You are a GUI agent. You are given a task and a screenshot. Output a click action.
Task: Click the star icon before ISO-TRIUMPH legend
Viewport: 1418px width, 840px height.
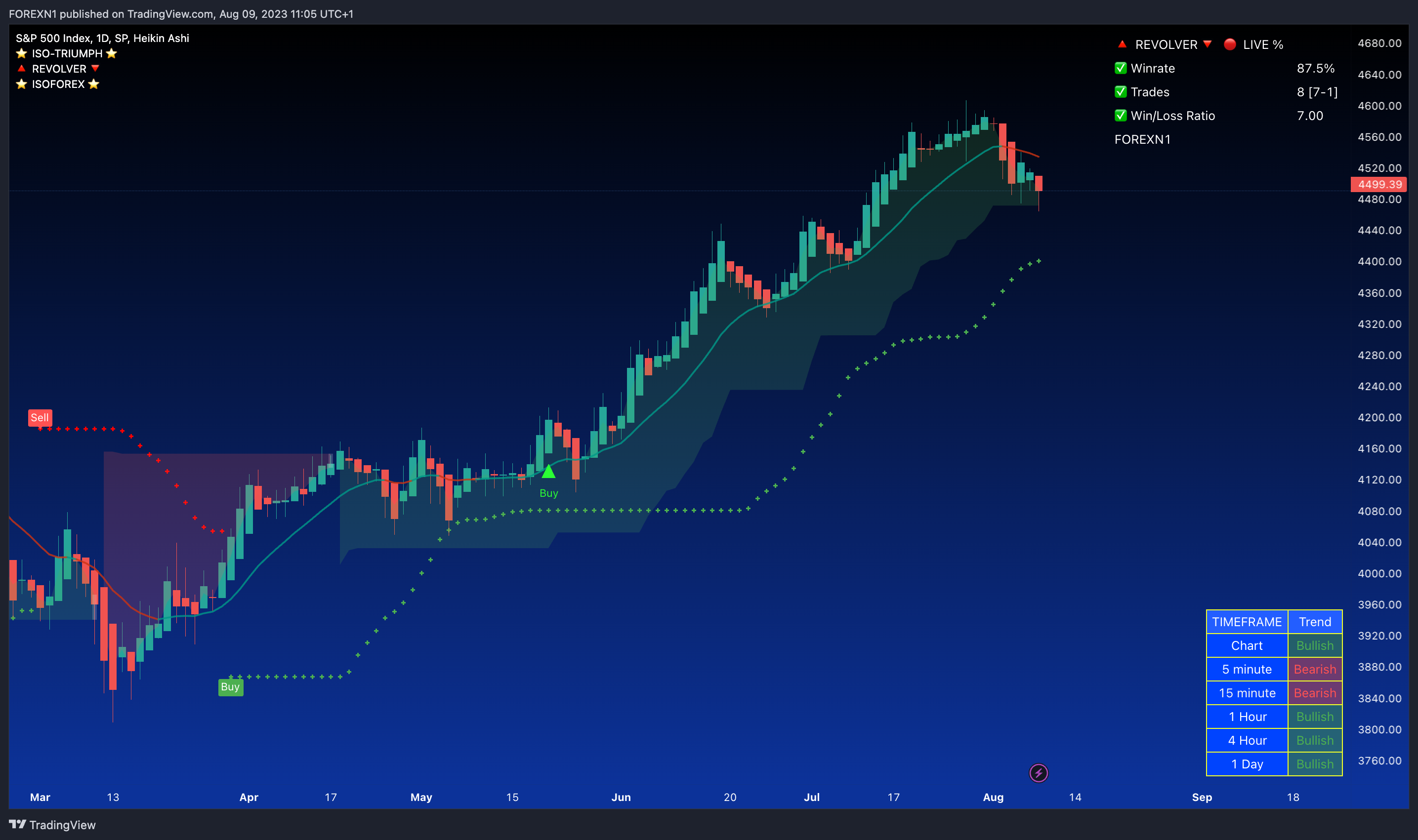(x=22, y=53)
